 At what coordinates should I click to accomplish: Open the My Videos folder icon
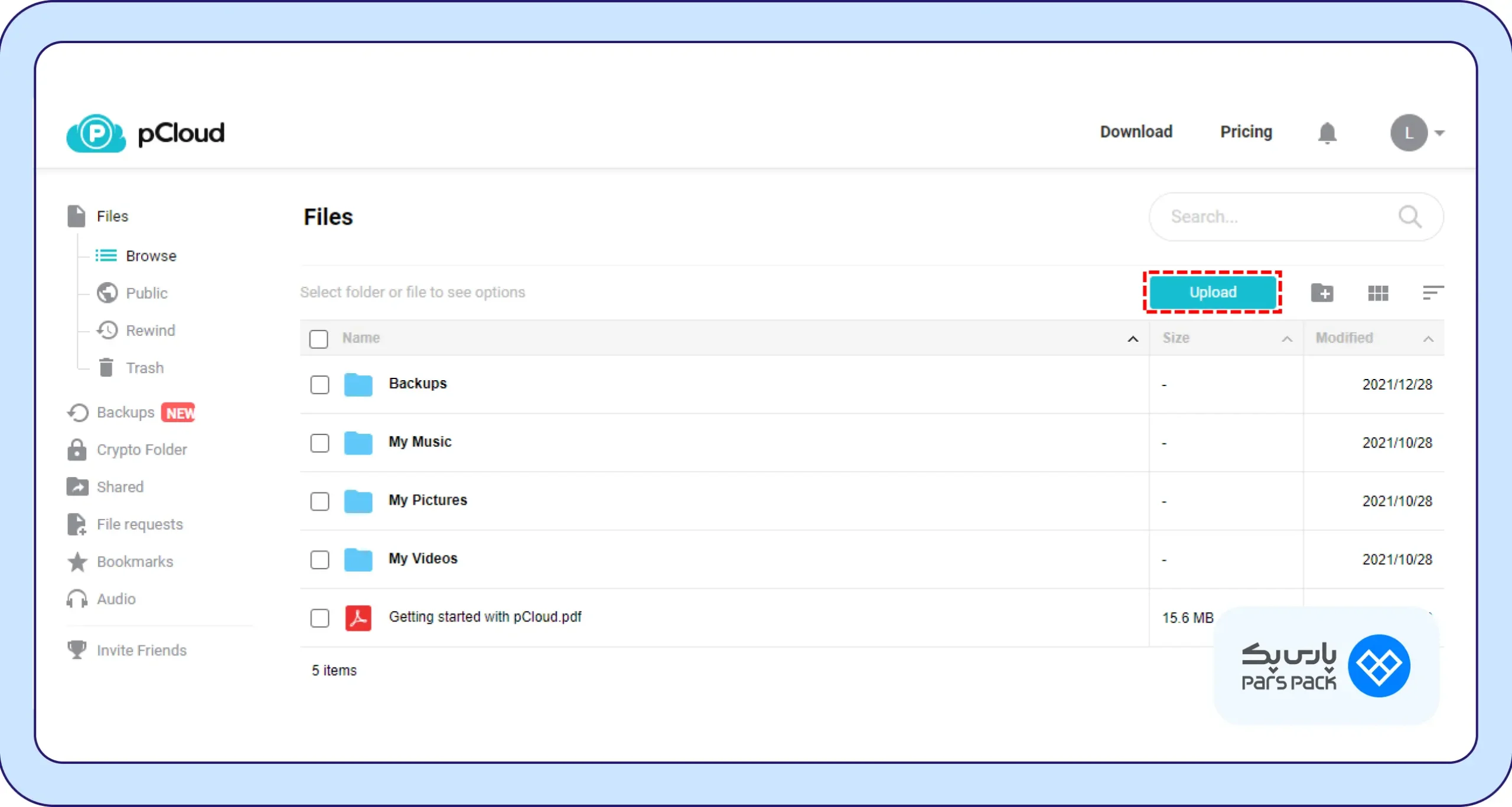point(358,560)
